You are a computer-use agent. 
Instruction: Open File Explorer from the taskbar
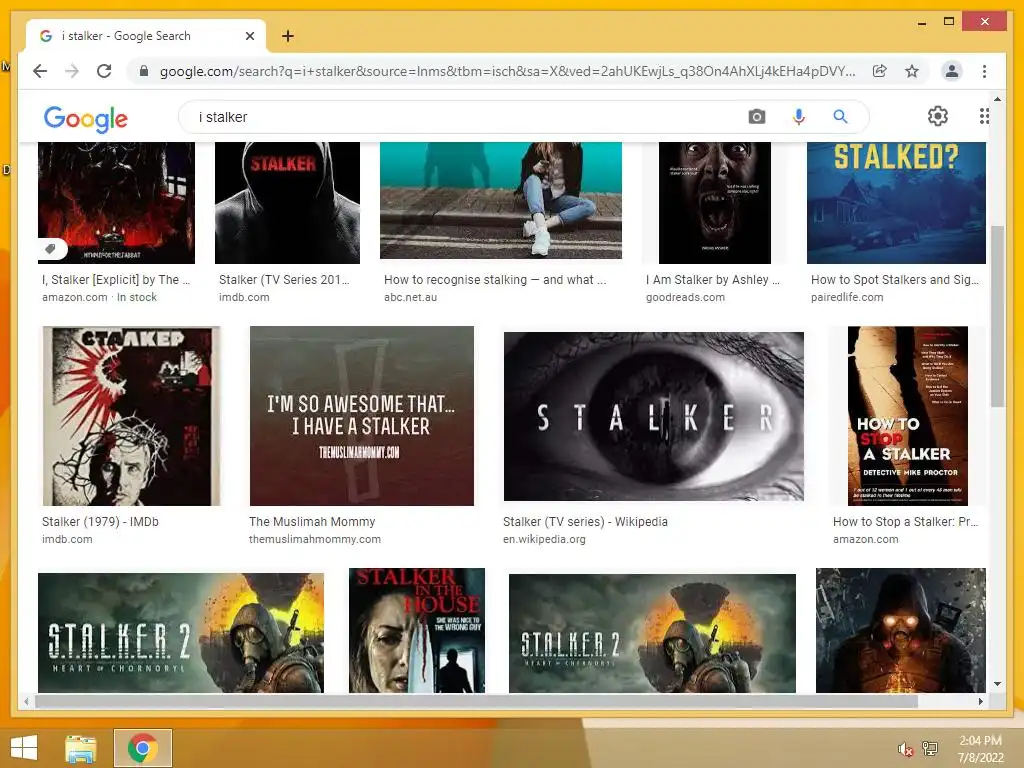81,748
